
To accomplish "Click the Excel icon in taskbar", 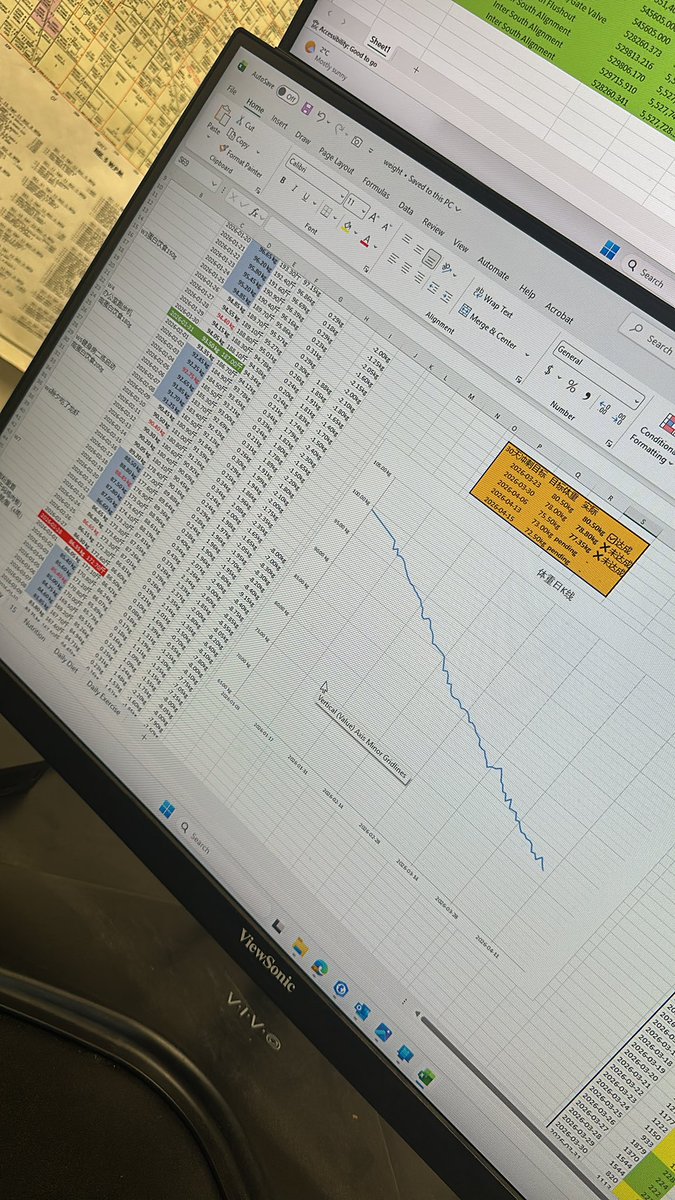I will pyautogui.click(x=426, y=1078).
